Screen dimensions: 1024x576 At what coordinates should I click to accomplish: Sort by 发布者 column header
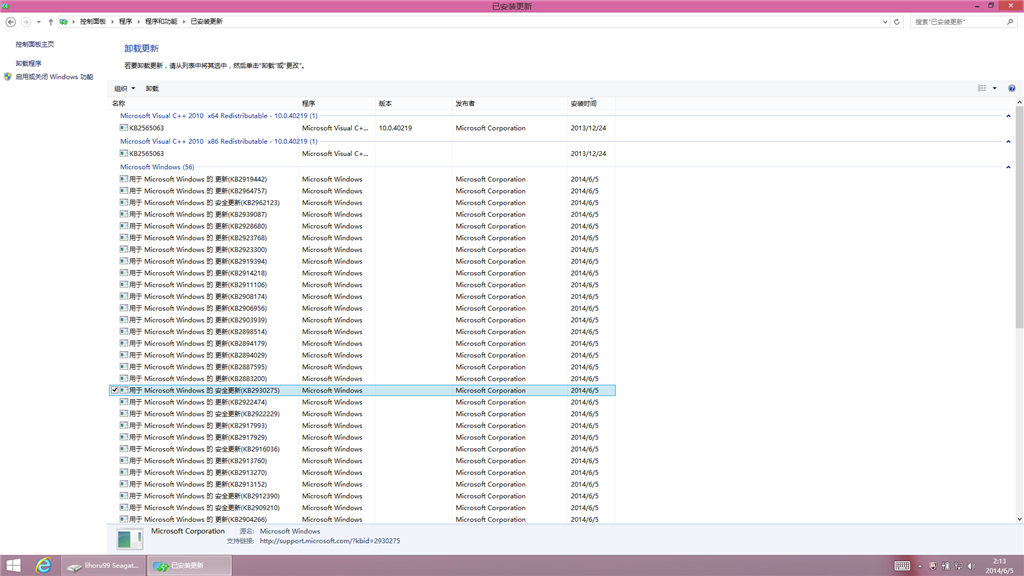[510, 103]
